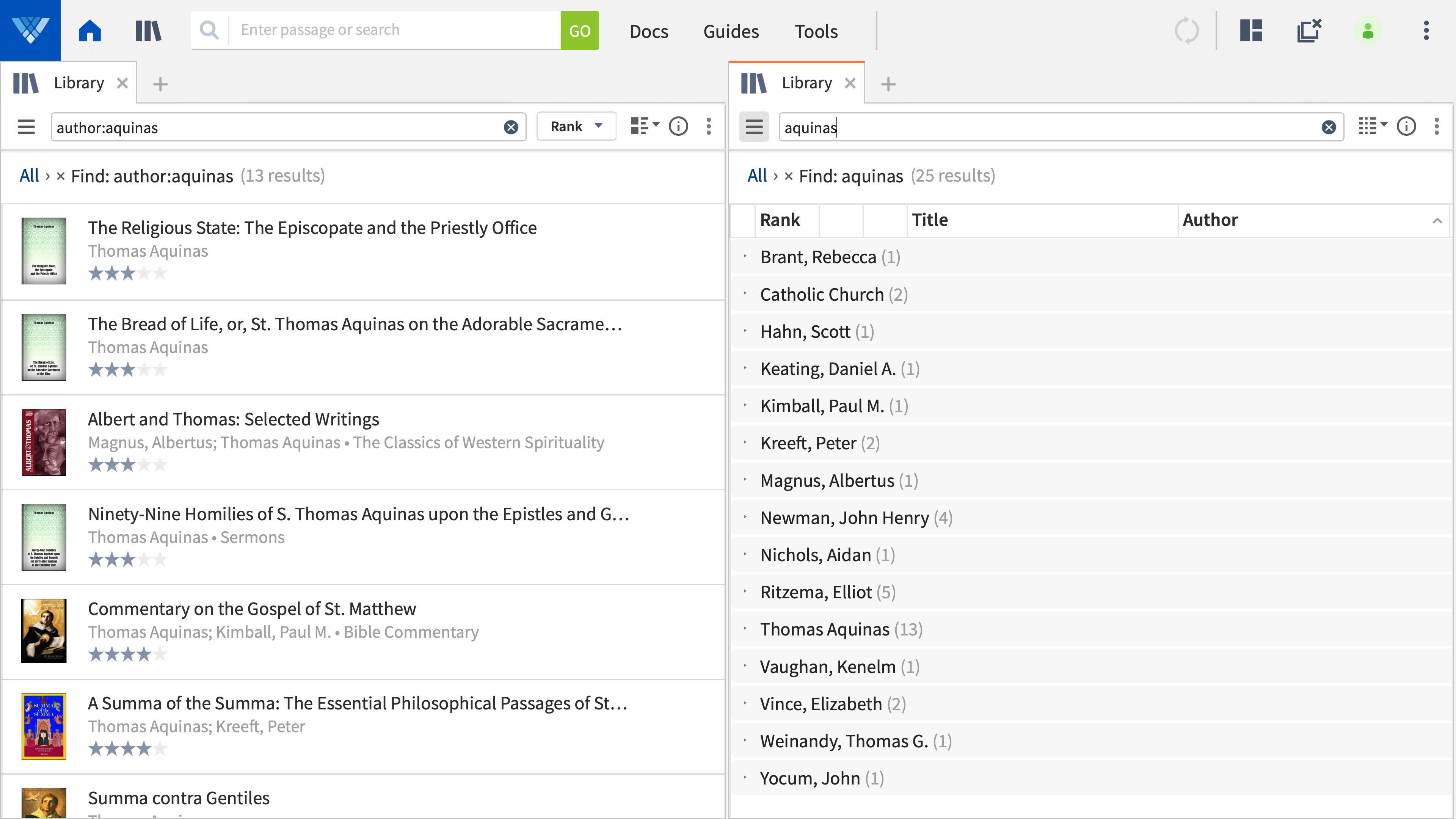Click the Verbum logo icon
The width and height of the screenshot is (1456, 819).
[30, 30]
